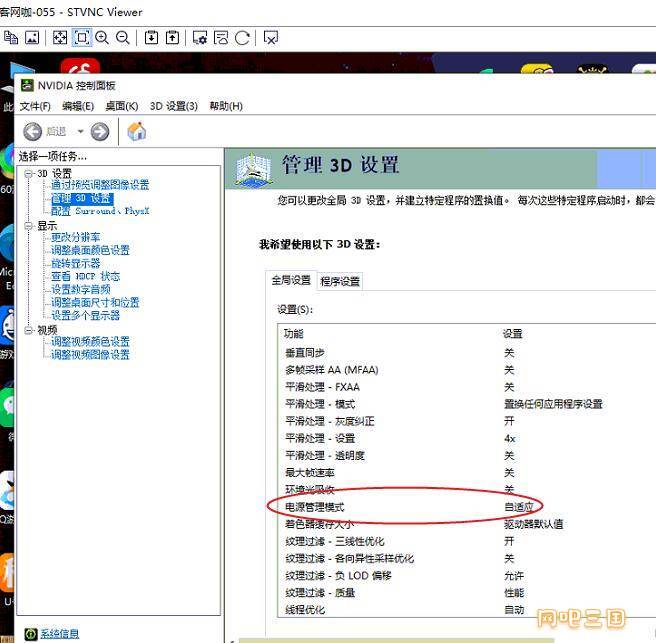Click the 置换任何应用程序设置 value

click(553, 404)
